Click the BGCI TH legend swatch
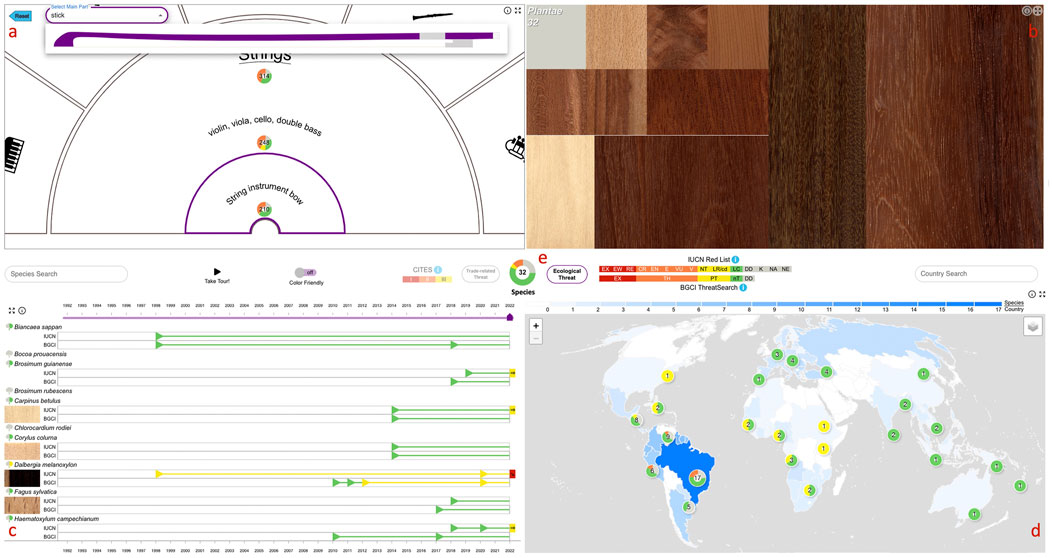1052x558 pixels. 667,278
